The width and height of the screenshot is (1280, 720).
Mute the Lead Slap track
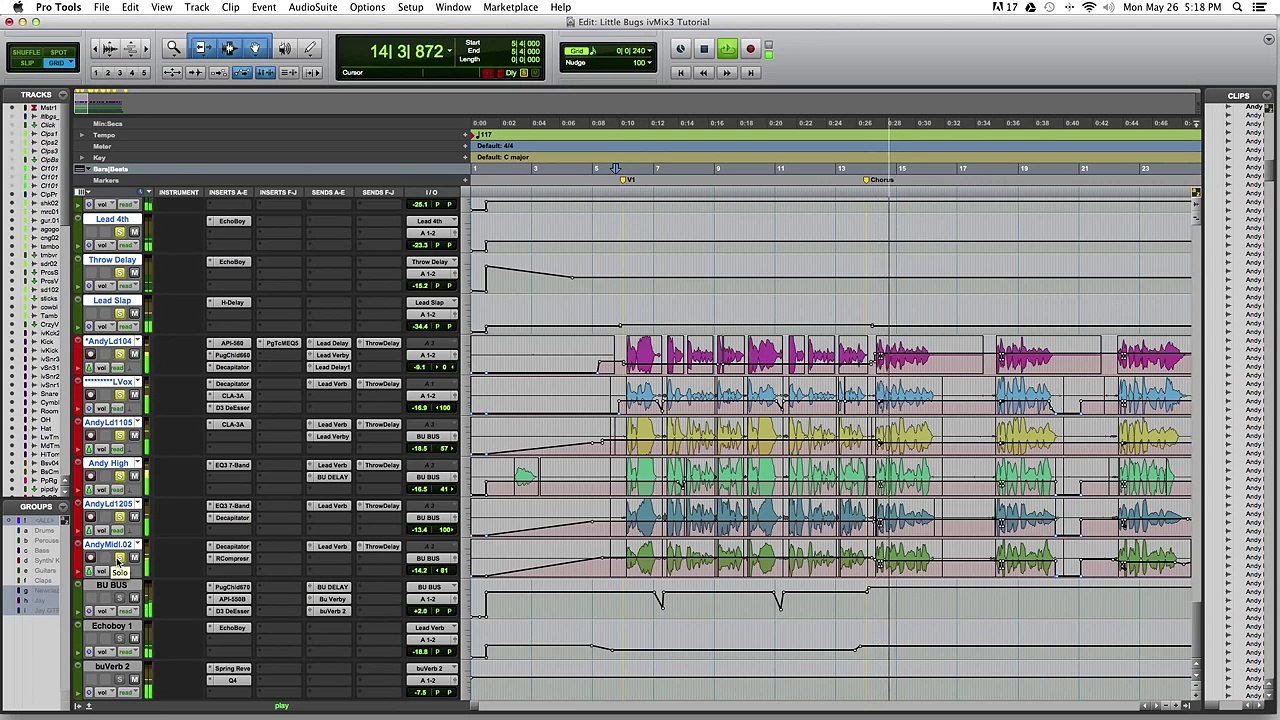point(135,314)
